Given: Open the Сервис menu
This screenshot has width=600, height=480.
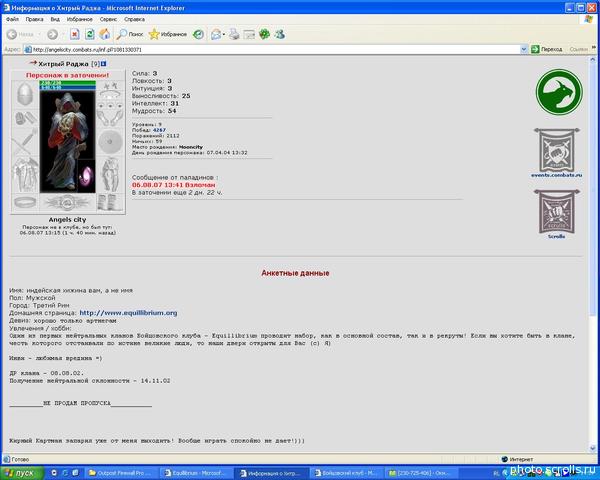Looking at the screenshot, I should (108, 19).
